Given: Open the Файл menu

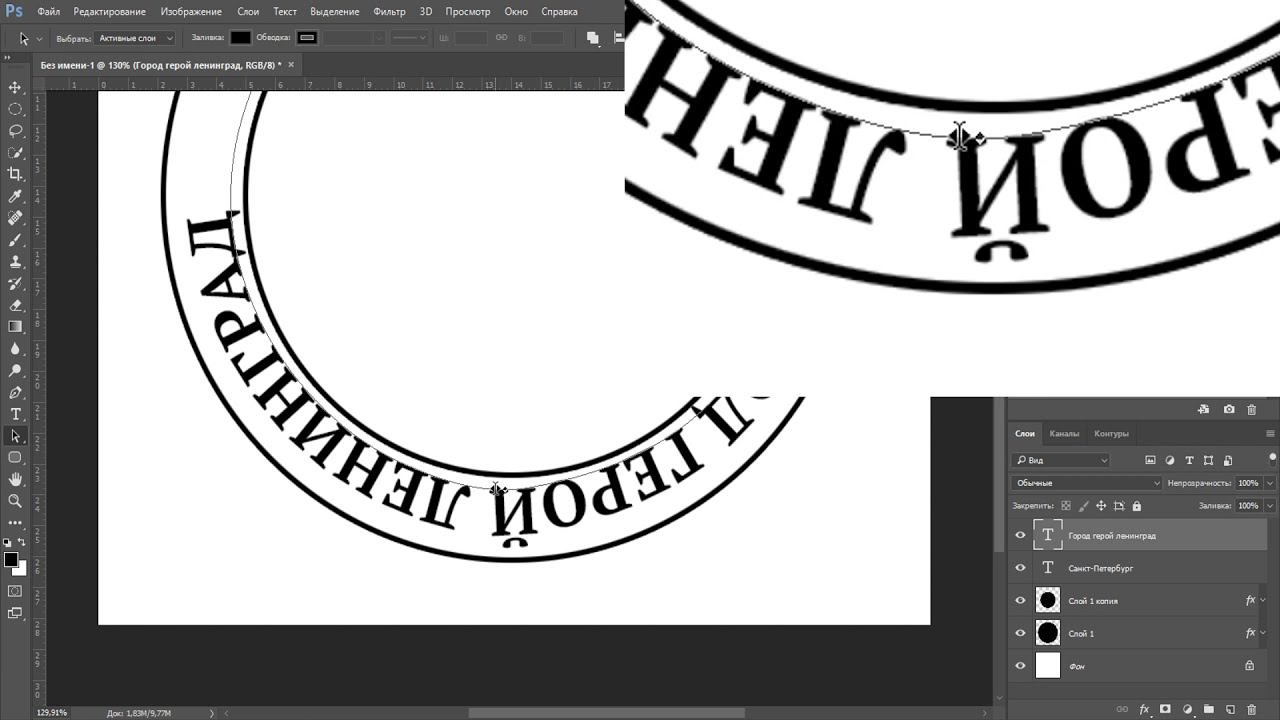Looking at the screenshot, I should 49,12.
